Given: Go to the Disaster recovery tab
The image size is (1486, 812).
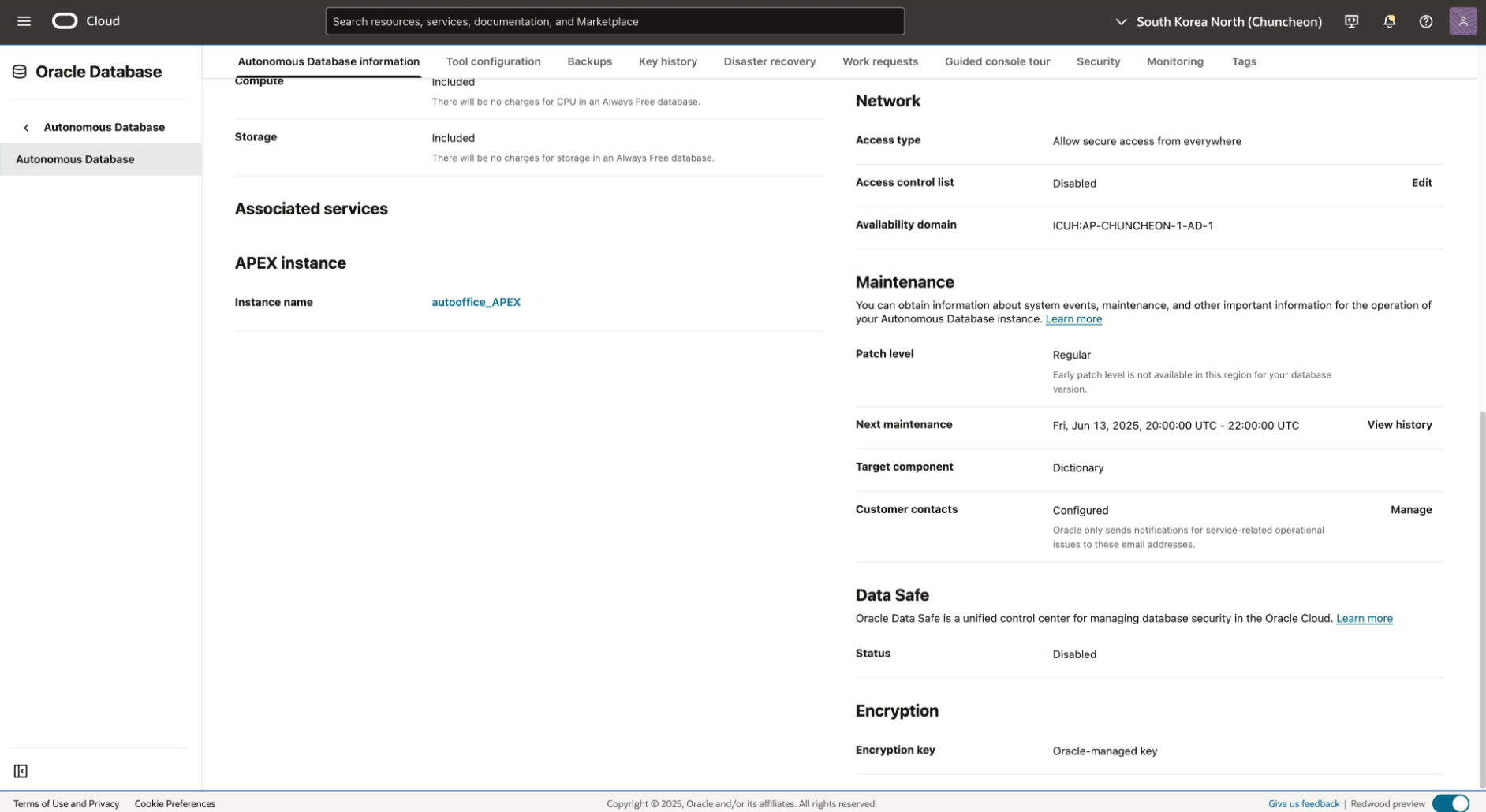Looking at the screenshot, I should (x=769, y=61).
